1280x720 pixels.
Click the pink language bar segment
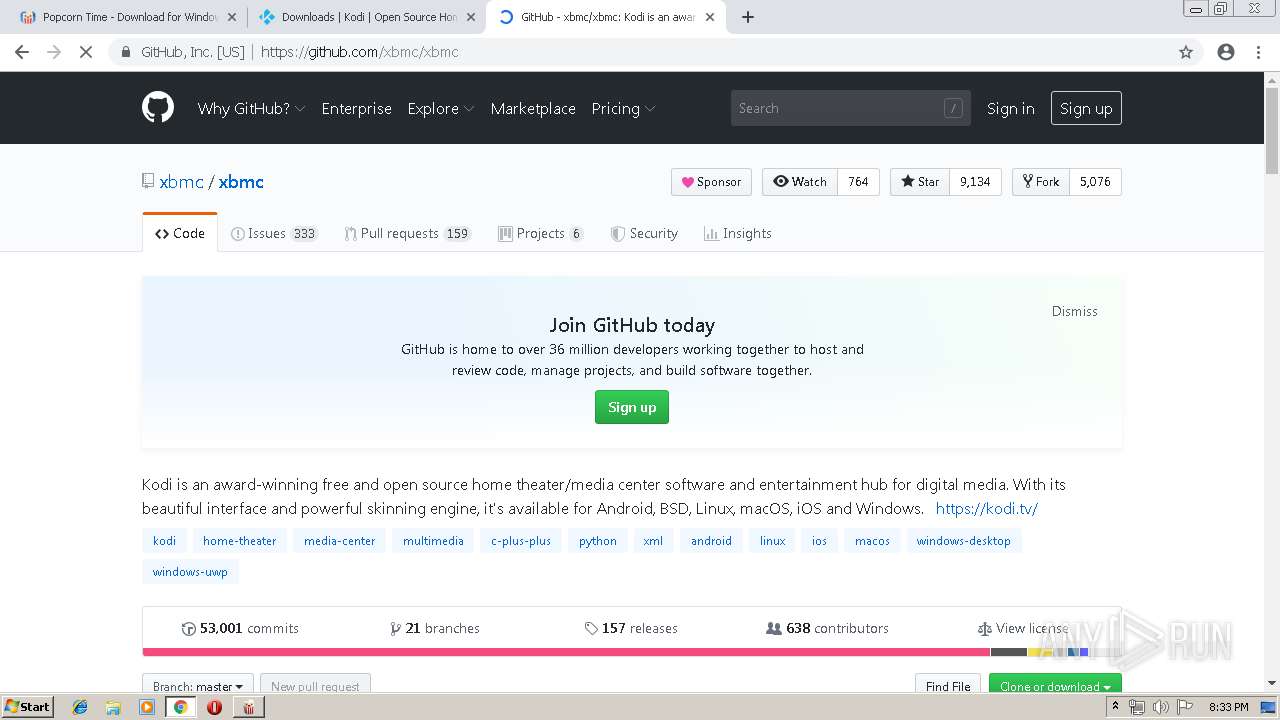(566, 652)
